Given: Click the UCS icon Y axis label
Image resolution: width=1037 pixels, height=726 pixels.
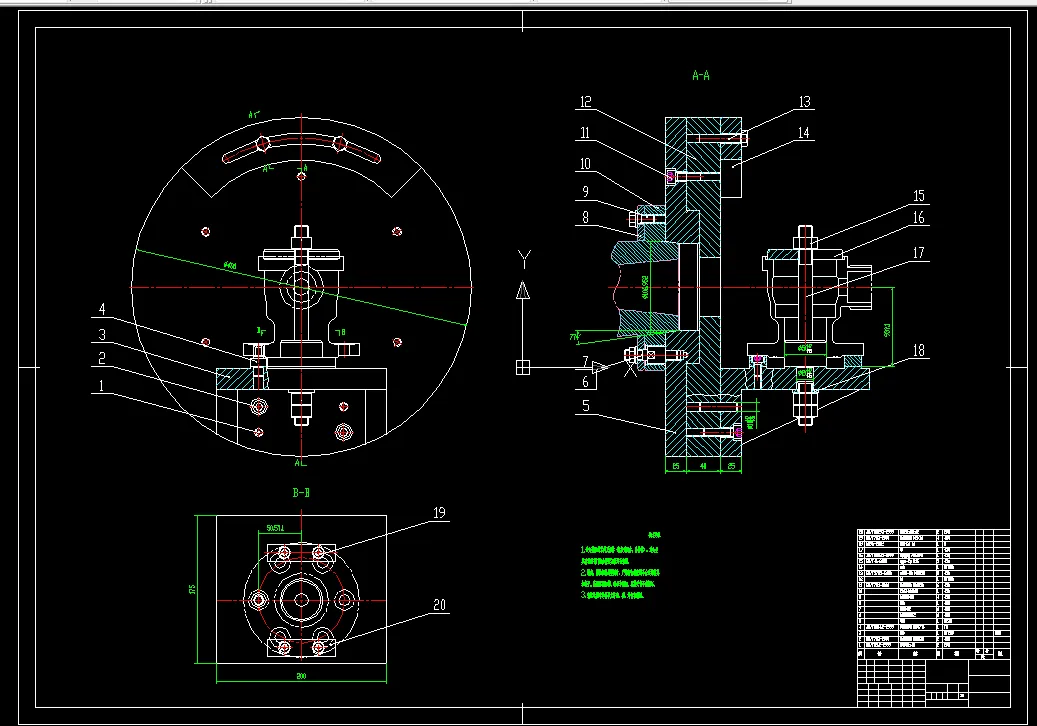Looking at the screenshot, I should pyautogui.click(x=524, y=259).
